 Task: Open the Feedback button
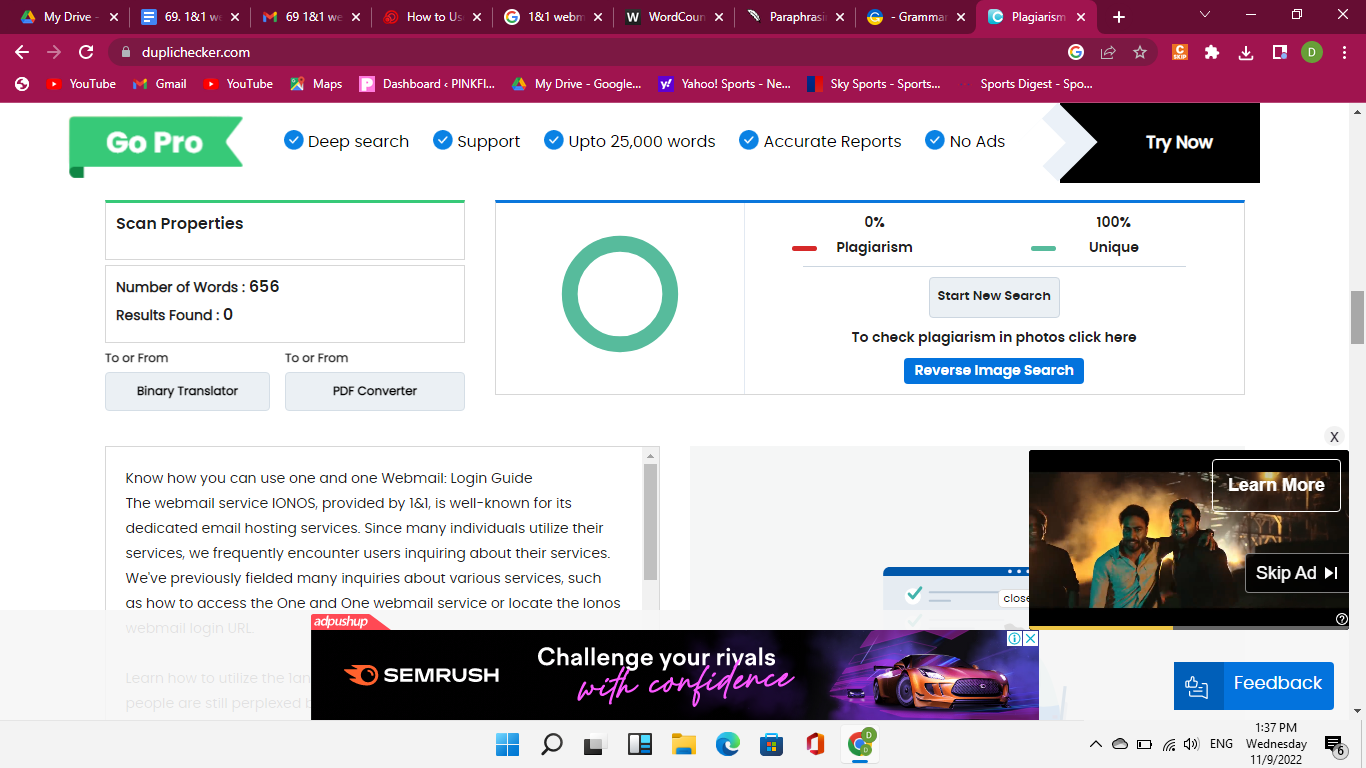1254,686
